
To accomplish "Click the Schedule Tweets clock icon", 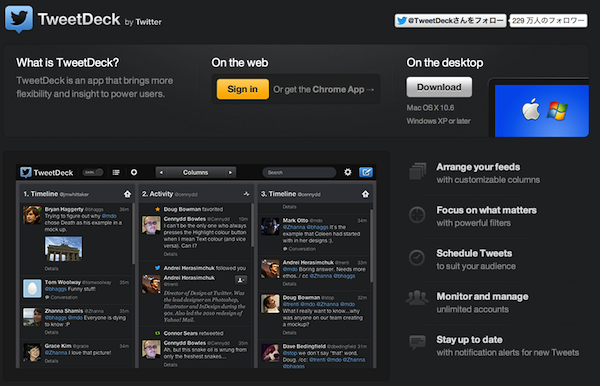I will pyautogui.click(x=417, y=258).
